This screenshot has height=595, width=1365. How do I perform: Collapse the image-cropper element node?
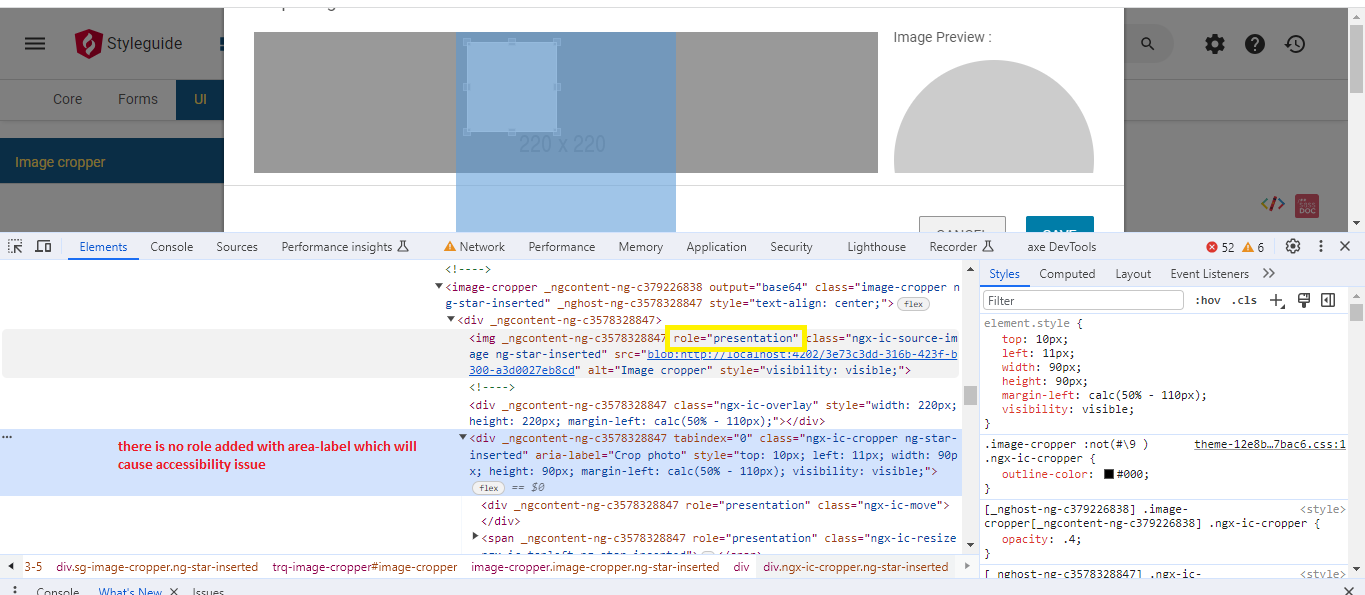tap(438, 287)
